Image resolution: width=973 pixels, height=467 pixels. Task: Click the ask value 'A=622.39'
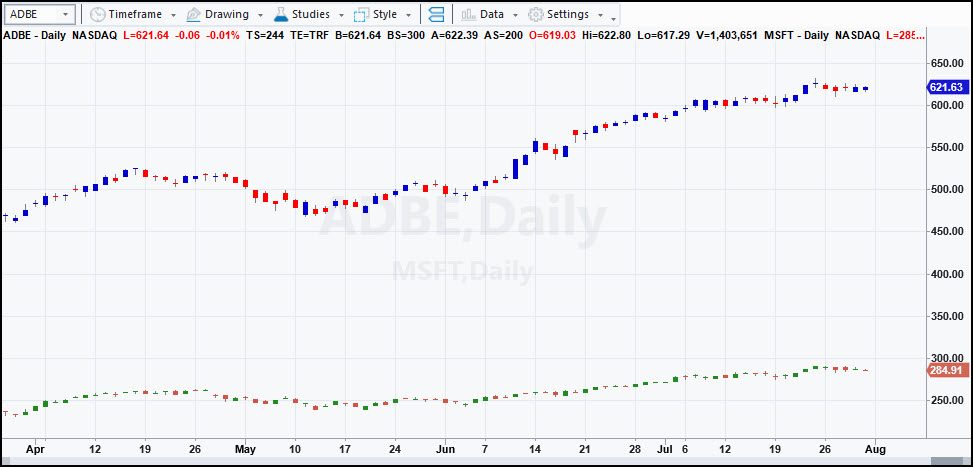pos(454,35)
